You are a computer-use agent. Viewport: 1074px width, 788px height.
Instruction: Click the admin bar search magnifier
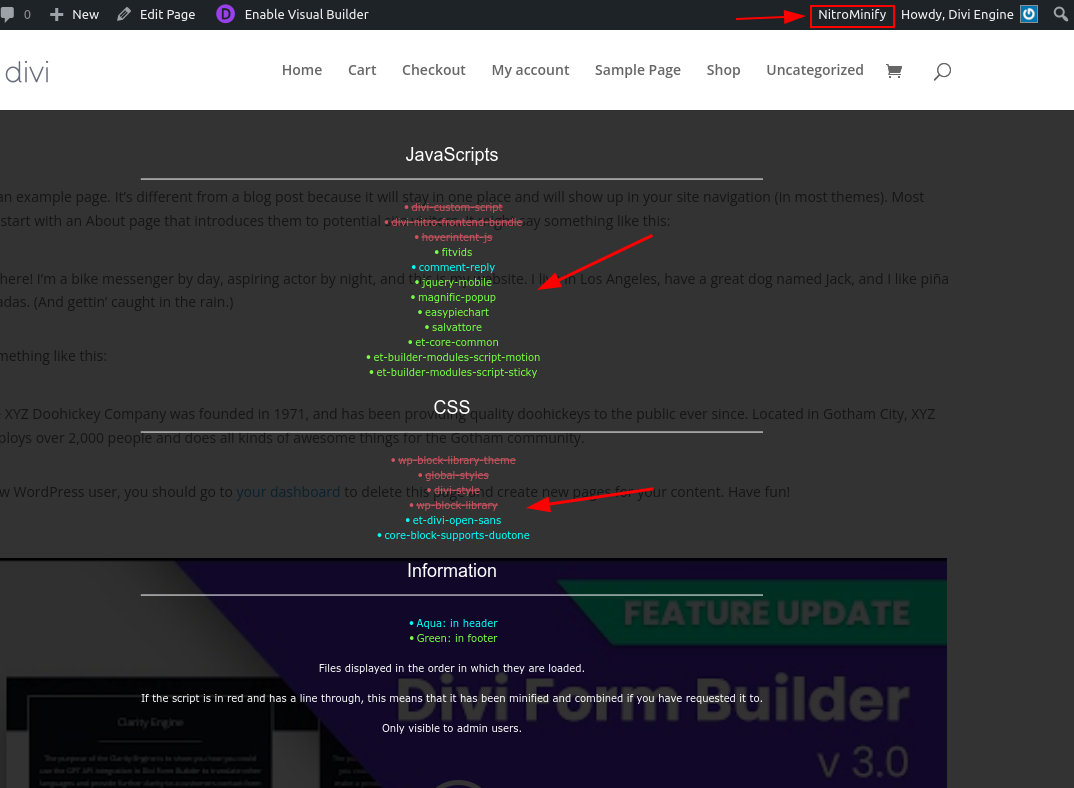pyautogui.click(x=1061, y=15)
